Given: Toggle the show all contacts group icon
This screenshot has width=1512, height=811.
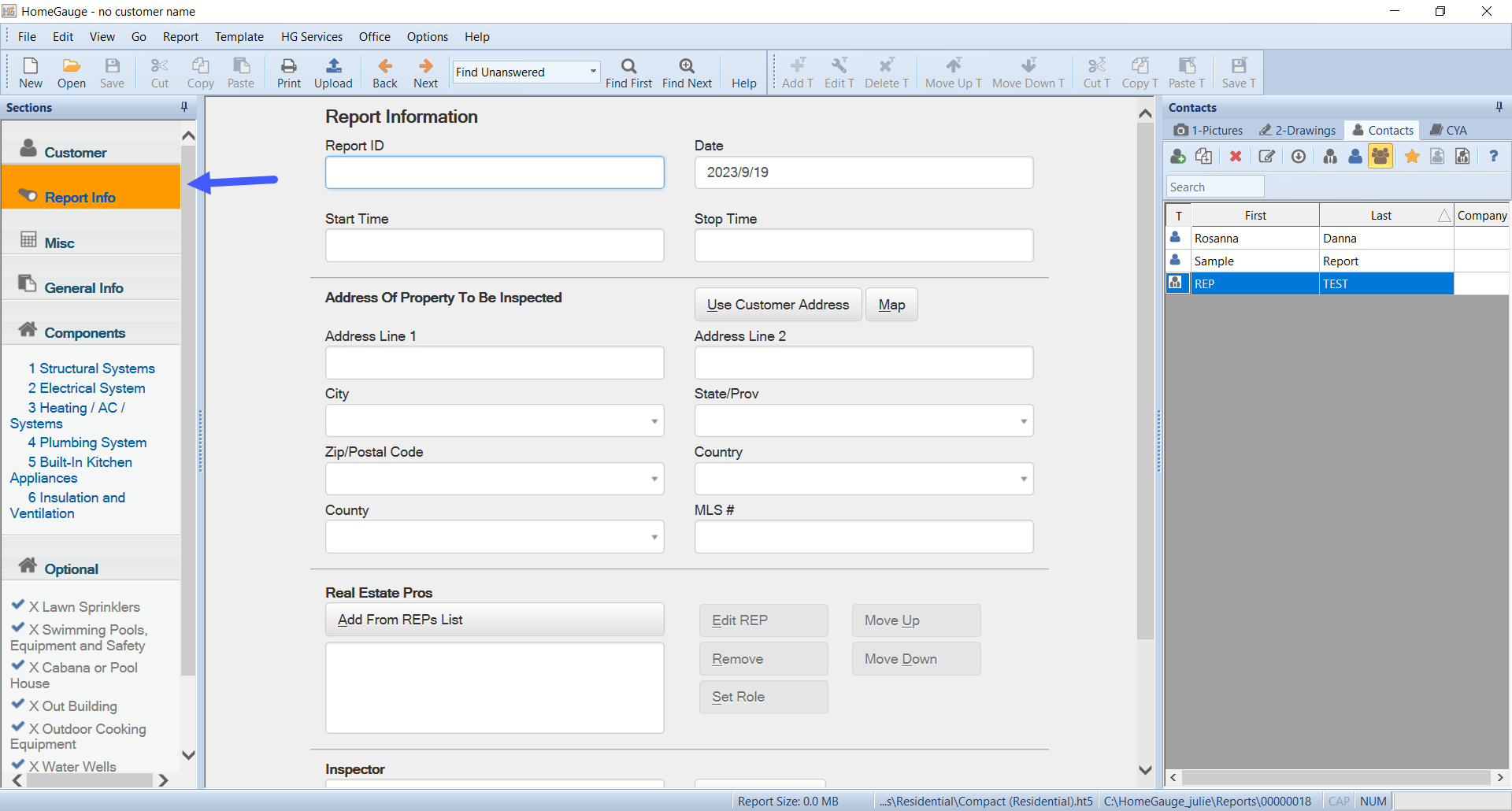Looking at the screenshot, I should [x=1380, y=157].
